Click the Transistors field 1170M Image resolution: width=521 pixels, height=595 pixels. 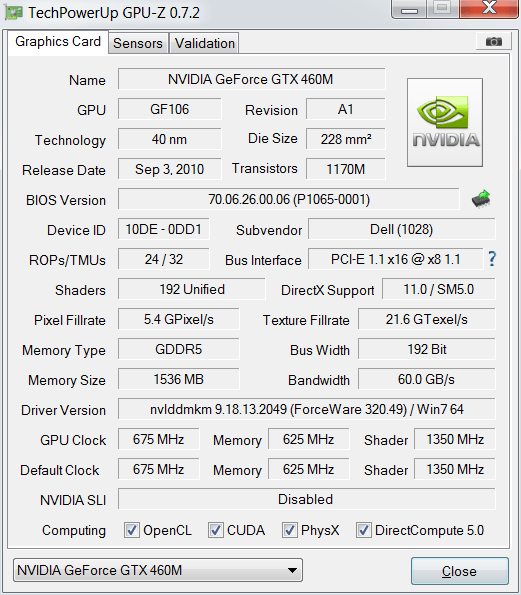click(345, 169)
